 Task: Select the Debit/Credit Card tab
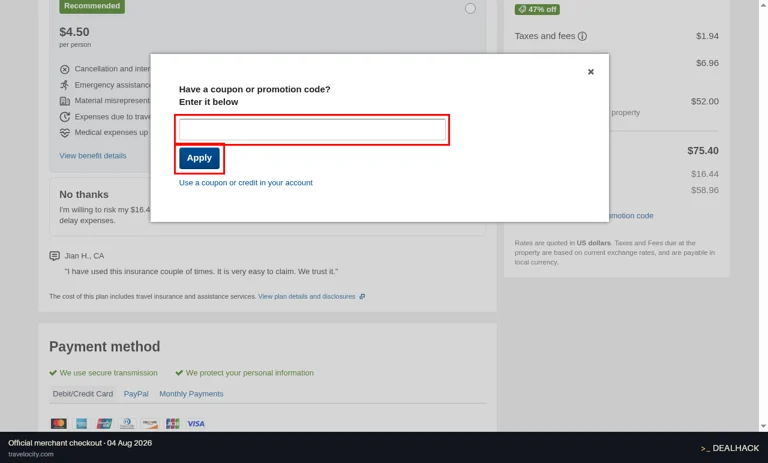click(x=83, y=394)
